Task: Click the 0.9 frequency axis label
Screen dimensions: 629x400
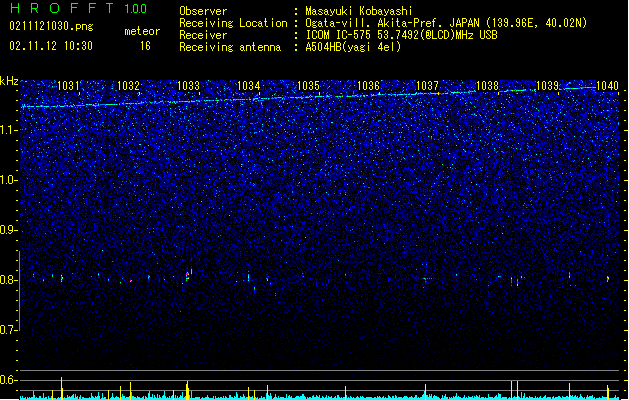Action: 8,230
